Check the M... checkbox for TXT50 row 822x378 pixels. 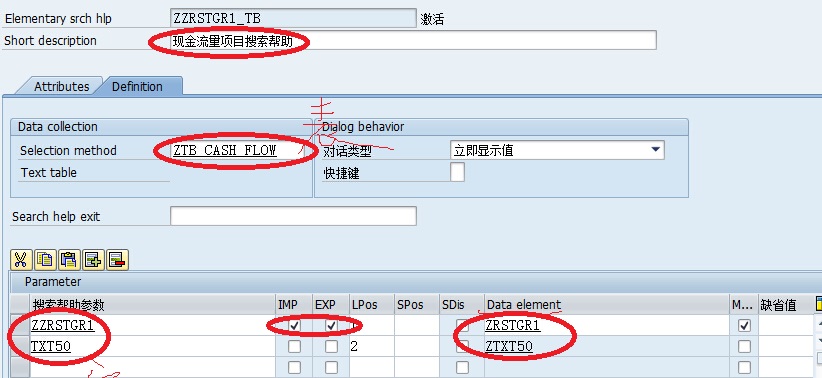click(744, 347)
